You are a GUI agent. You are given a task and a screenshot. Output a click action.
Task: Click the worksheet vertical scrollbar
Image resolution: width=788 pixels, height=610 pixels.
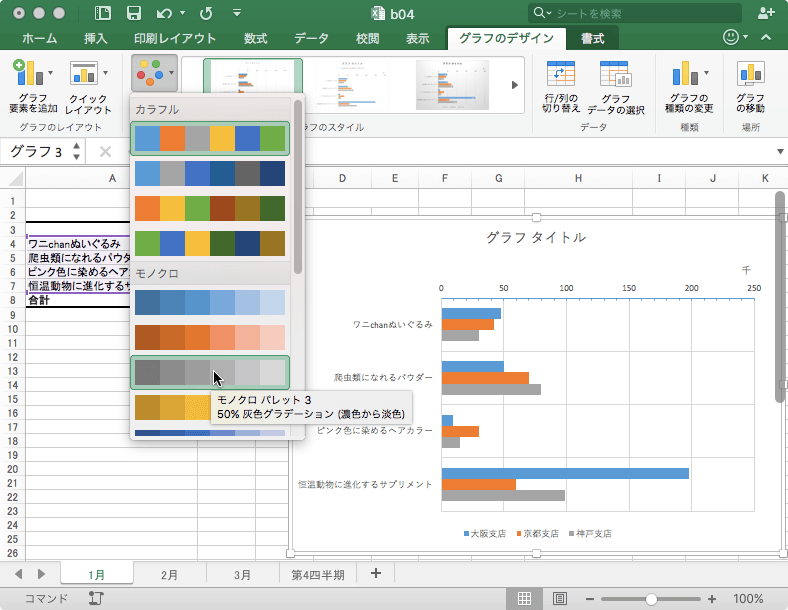[780, 296]
